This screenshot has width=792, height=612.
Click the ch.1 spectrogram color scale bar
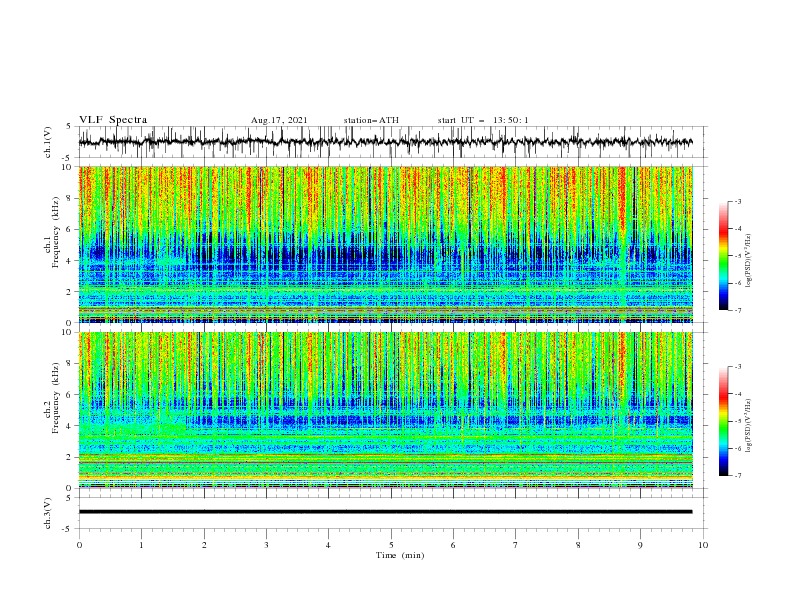[723, 256]
